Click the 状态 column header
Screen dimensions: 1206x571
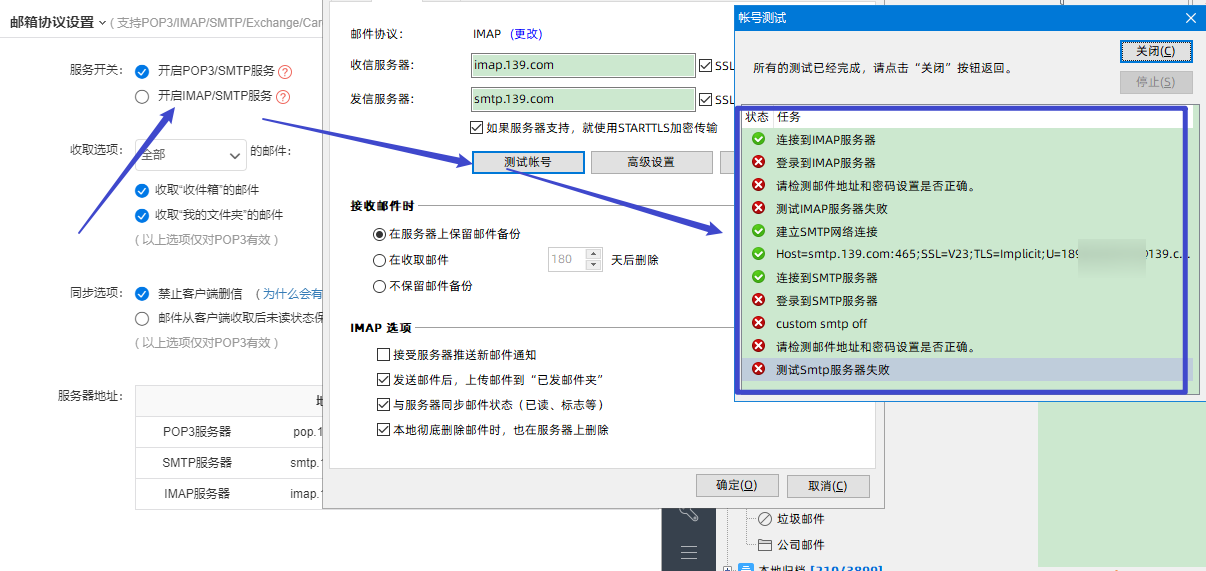point(757,117)
